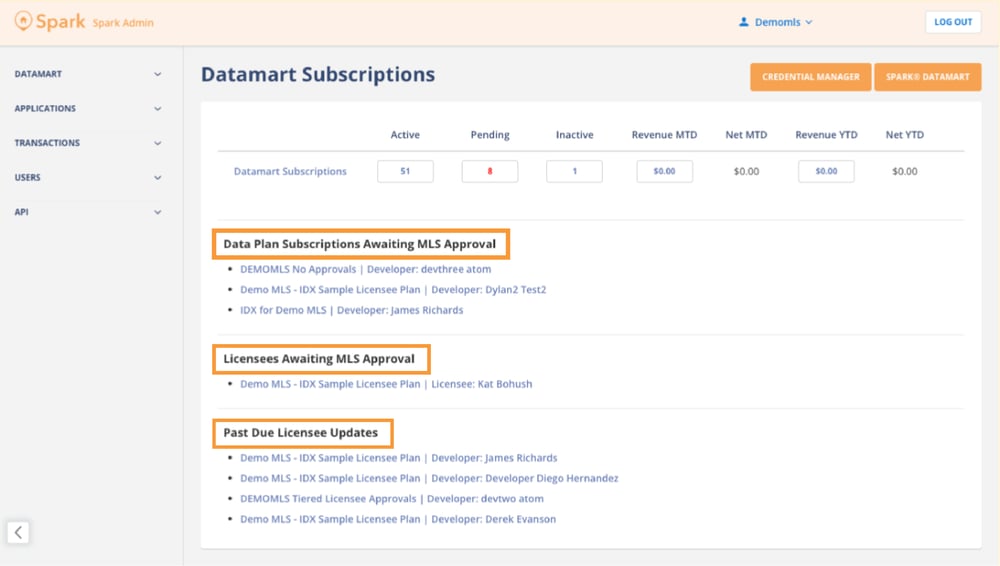Image resolution: width=1000 pixels, height=566 pixels.
Task: Expand the Datamart sidebar chevron
Action: pyautogui.click(x=157, y=74)
